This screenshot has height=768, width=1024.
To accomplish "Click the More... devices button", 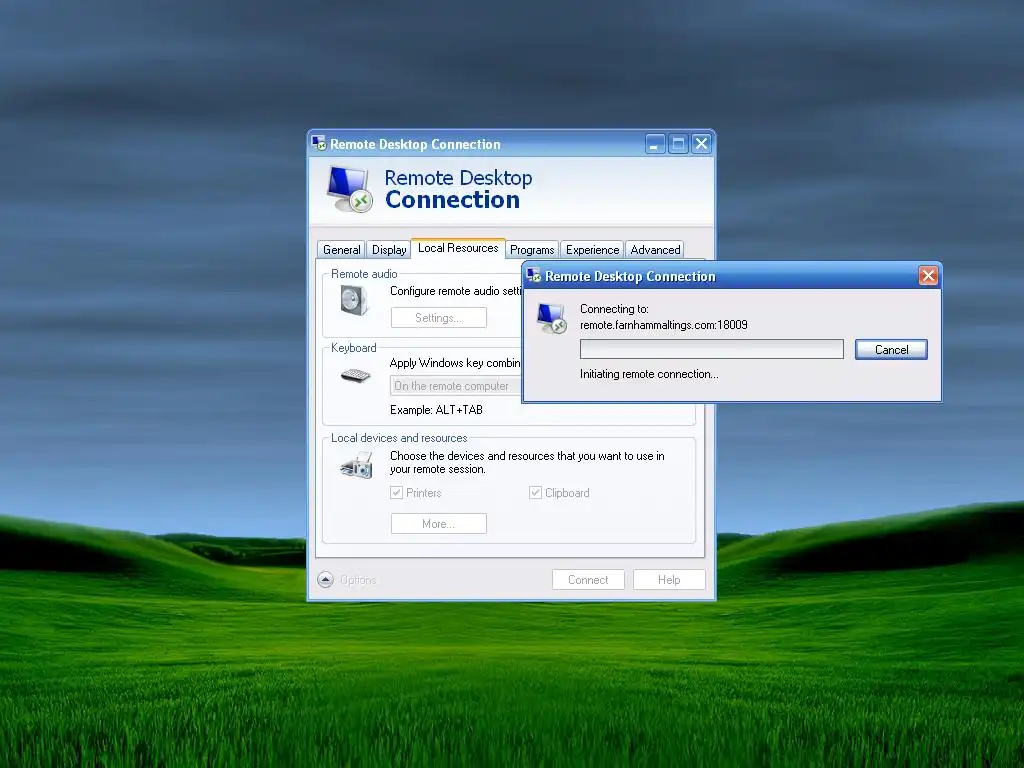I will [x=439, y=523].
